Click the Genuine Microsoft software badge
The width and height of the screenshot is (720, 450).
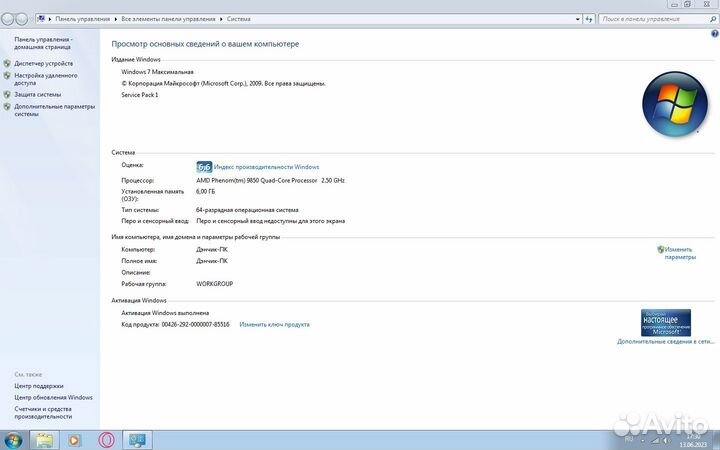(666, 322)
